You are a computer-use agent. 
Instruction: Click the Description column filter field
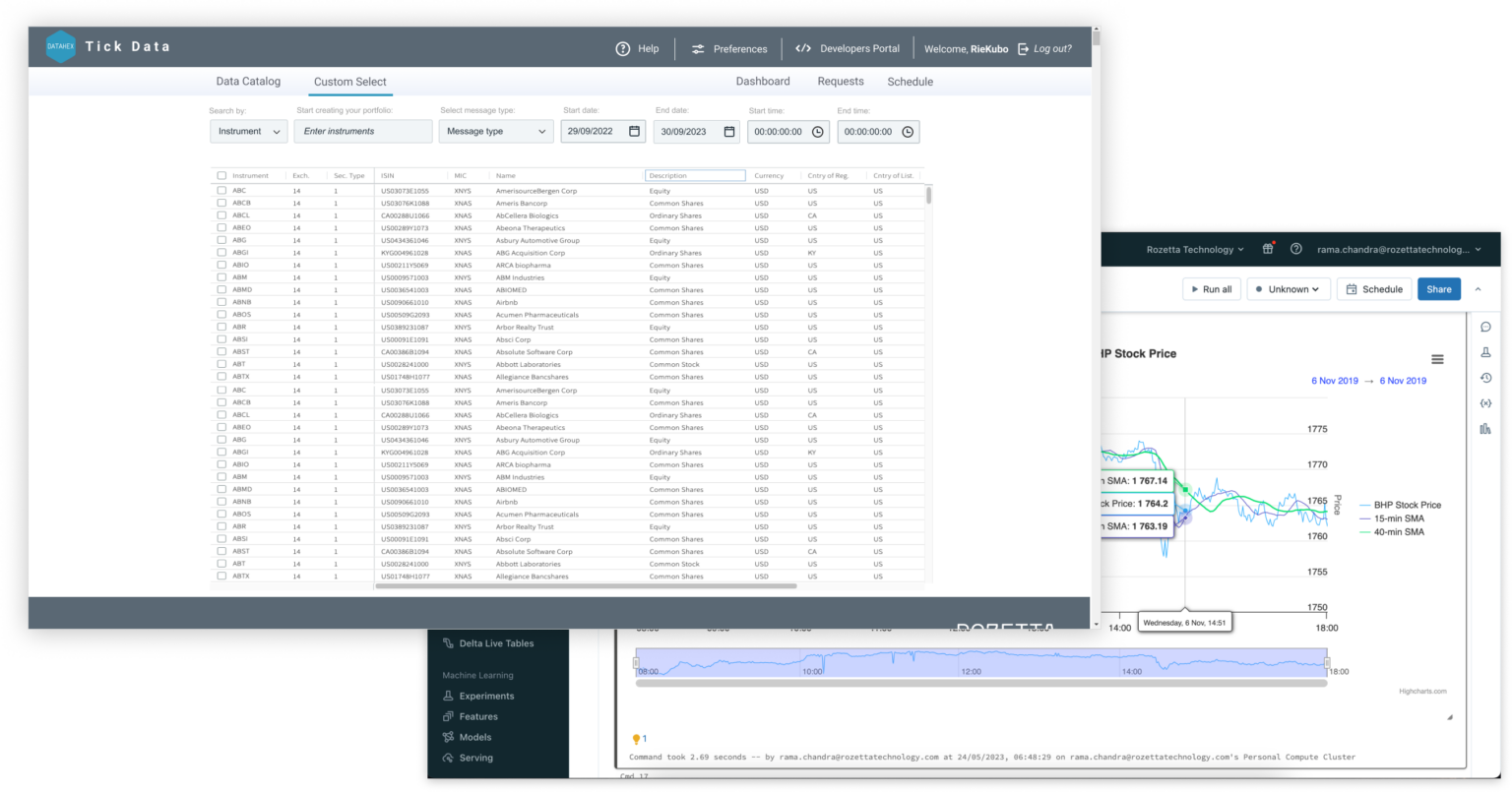tap(695, 174)
